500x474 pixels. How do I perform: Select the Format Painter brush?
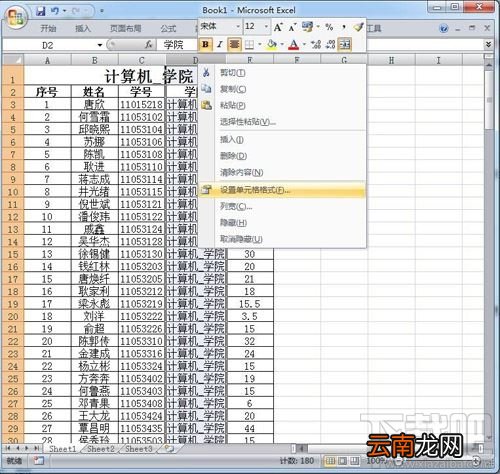[x=358, y=27]
